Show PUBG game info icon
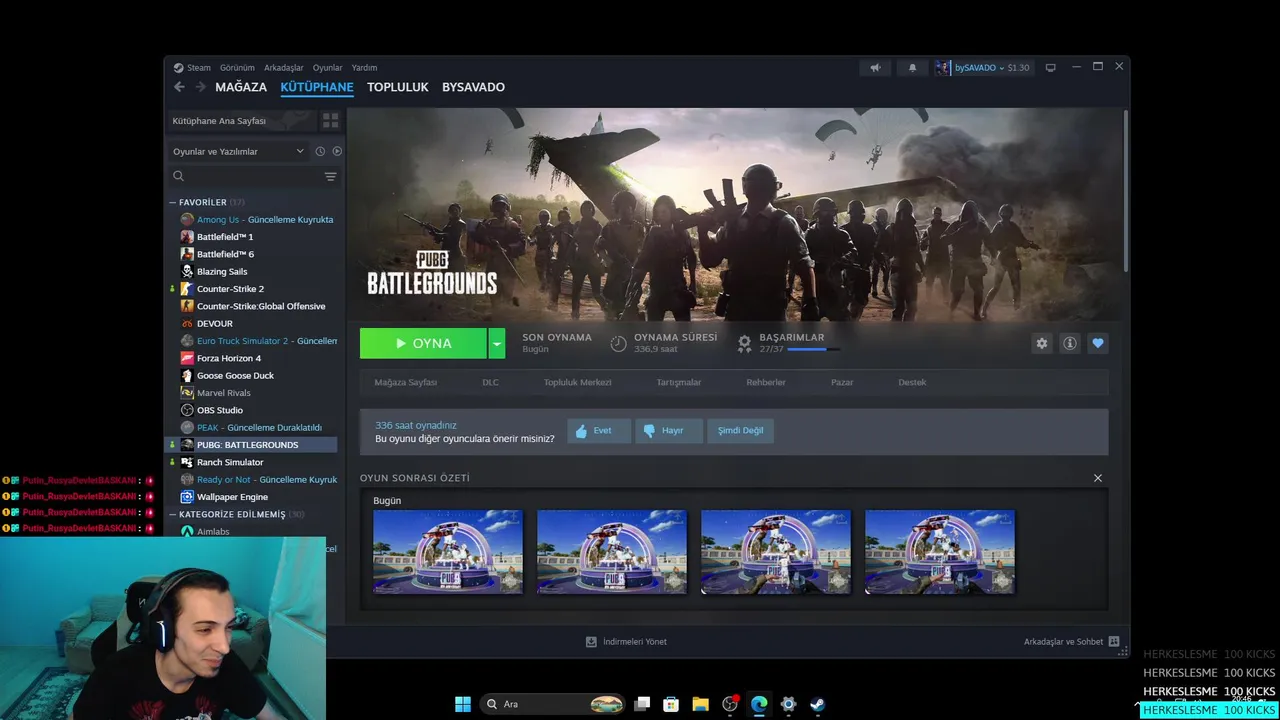The height and width of the screenshot is (720, 1280). pyautogui.click(x=1070, y=343)
